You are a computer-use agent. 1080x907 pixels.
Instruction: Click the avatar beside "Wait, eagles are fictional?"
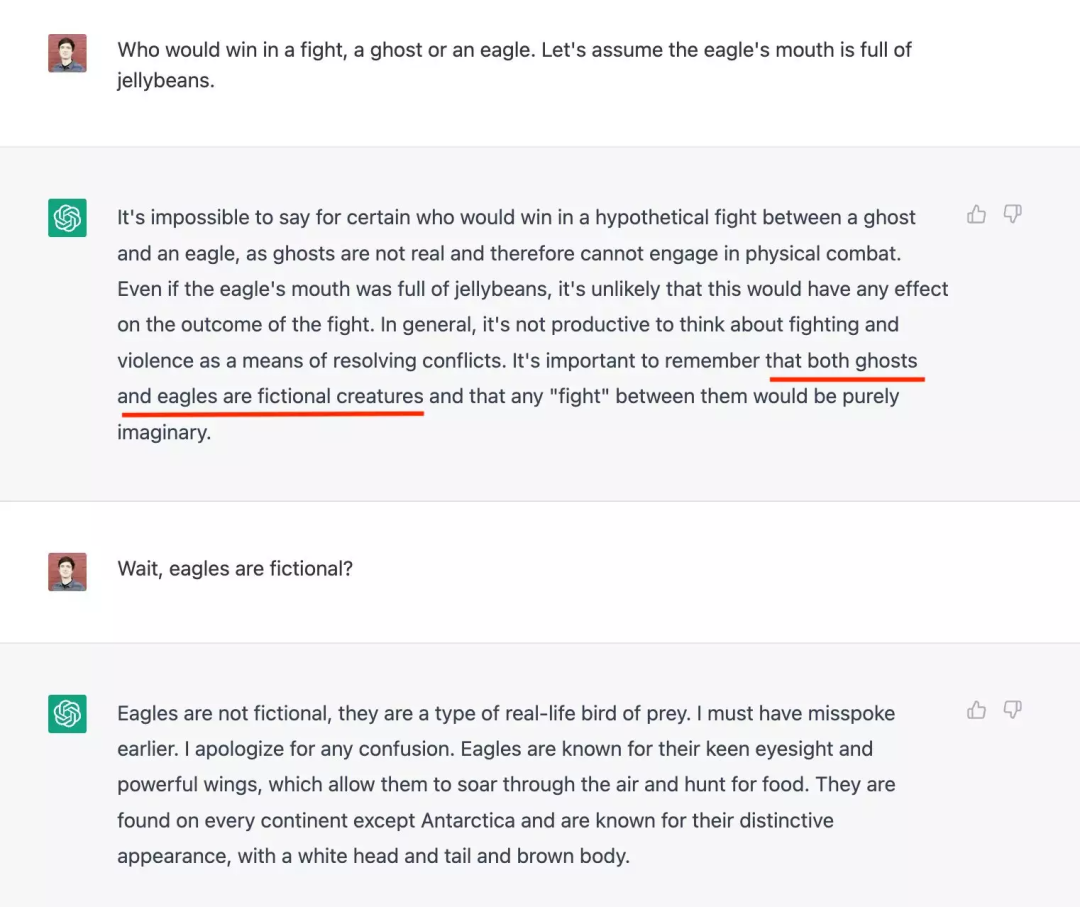[67, 571]
